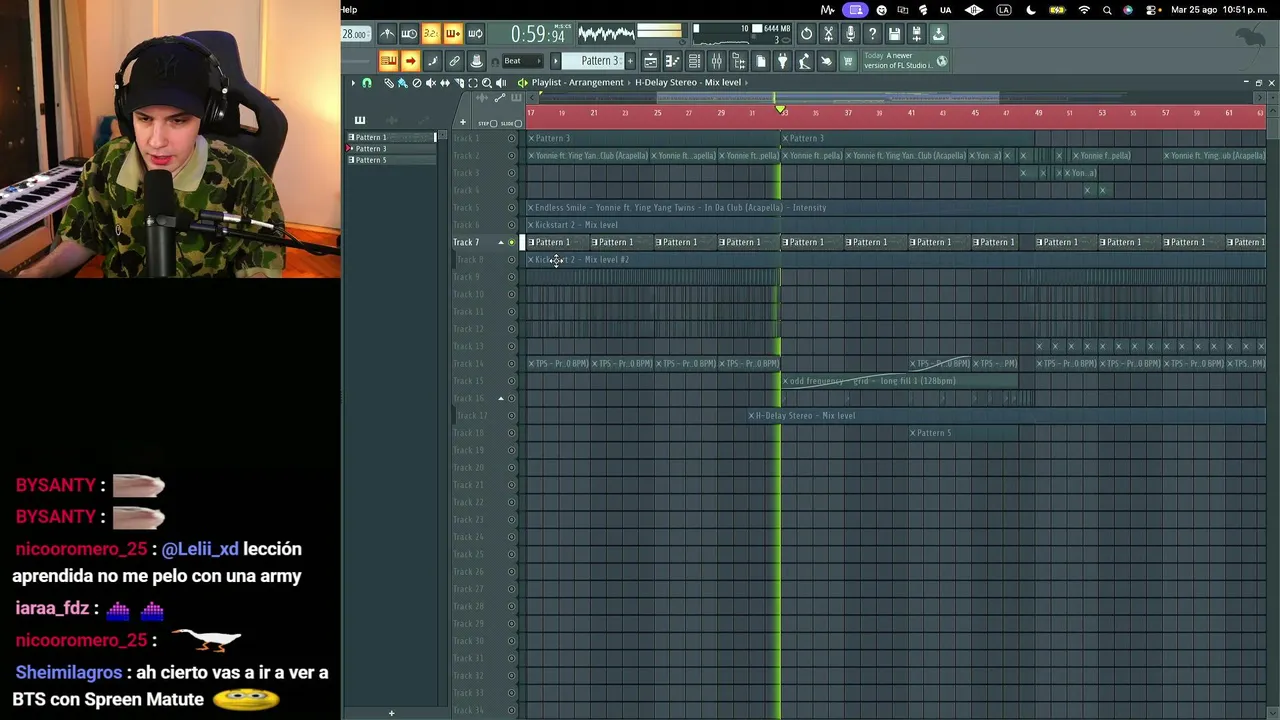
Task: Enable auto-scroll arrow button
Action: point(410,61)
